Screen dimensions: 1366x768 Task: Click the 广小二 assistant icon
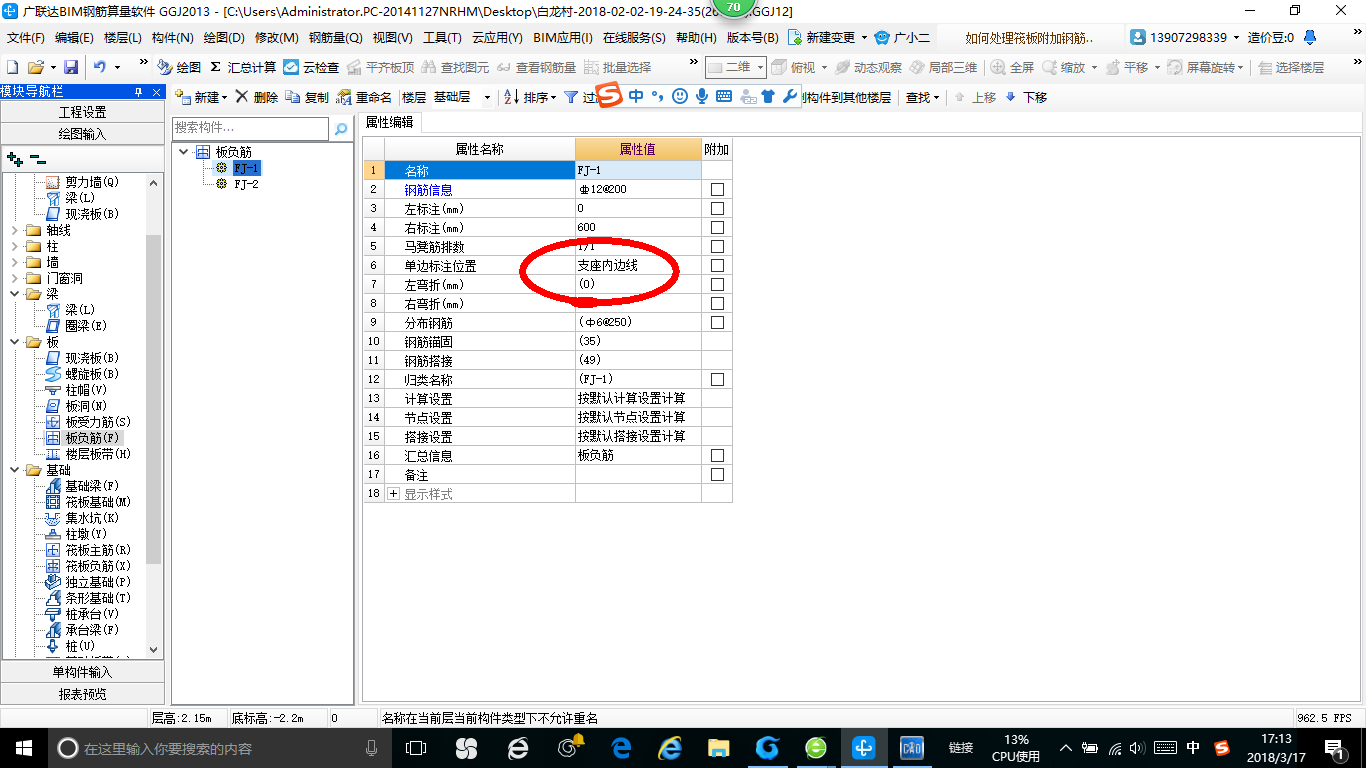coord(903,37)
